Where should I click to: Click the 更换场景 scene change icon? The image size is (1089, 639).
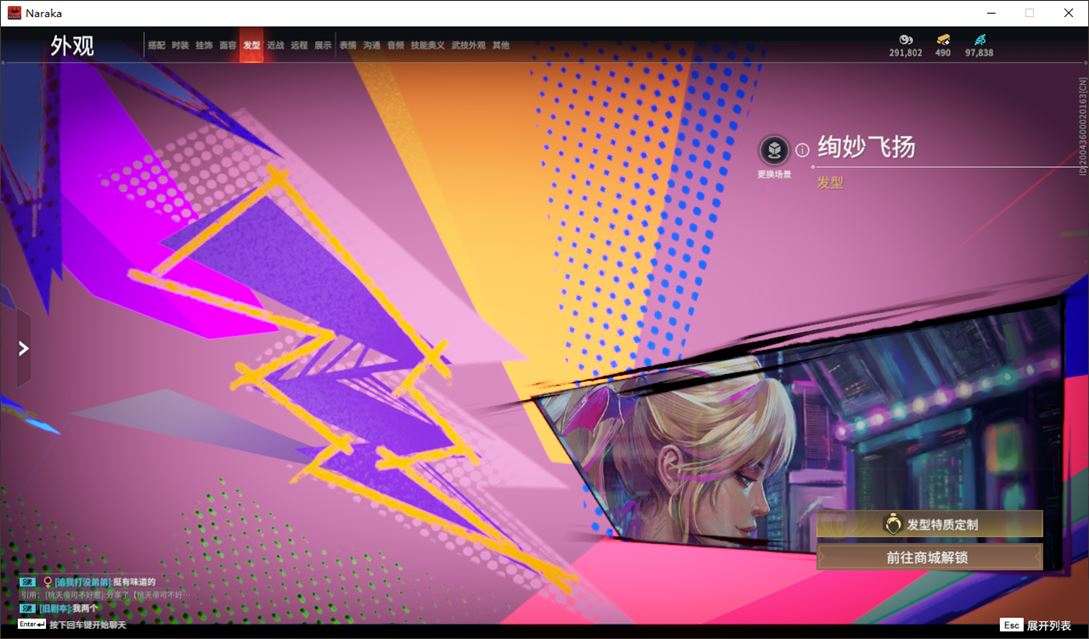coord(774,149)
